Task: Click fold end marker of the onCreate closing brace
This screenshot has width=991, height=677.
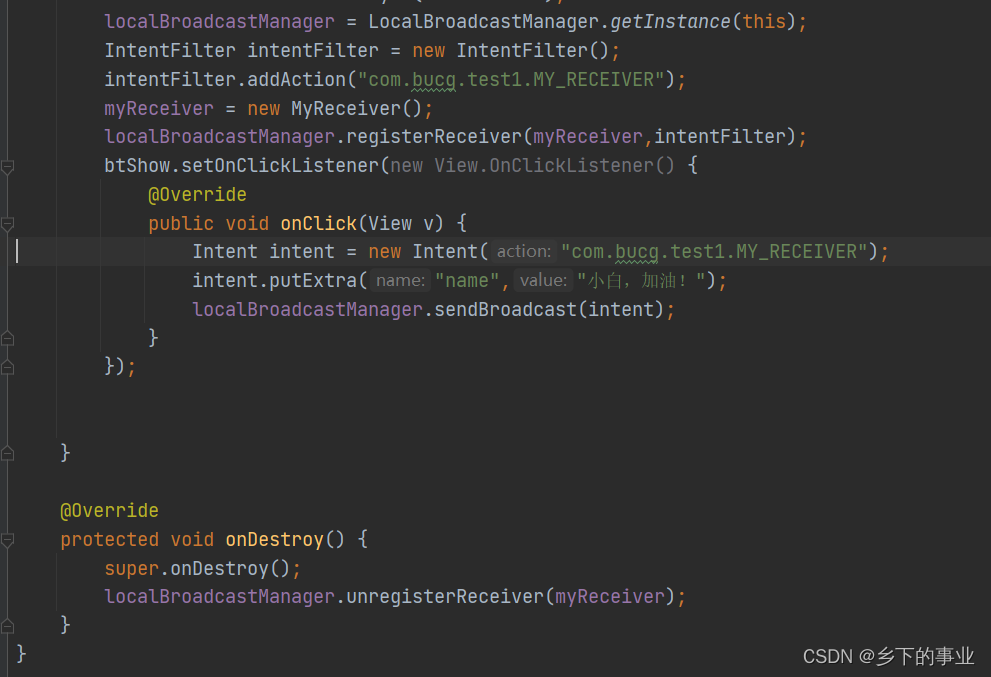Action: [8, 453]
